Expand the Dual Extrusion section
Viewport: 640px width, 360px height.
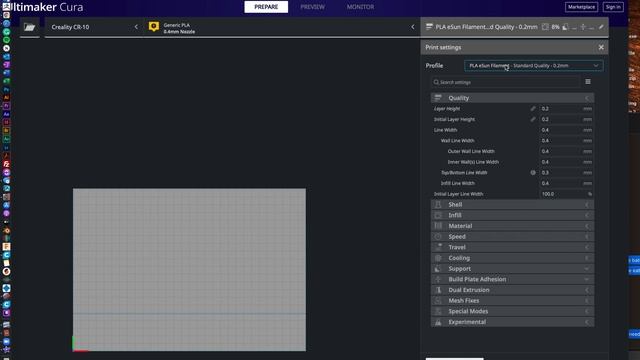pyautogui.click(x=587, y=290)
